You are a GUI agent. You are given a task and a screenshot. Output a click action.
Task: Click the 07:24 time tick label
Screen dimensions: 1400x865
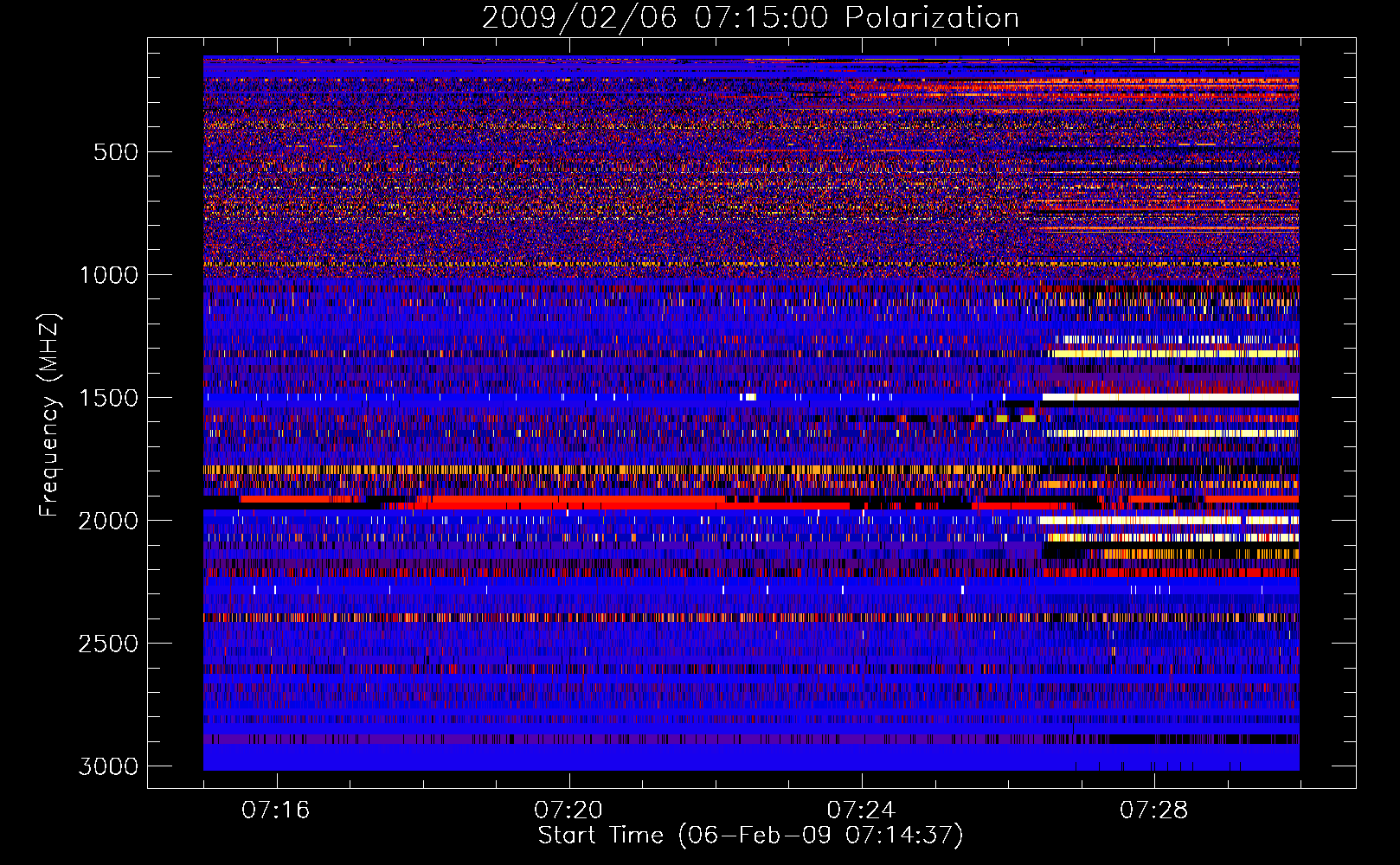[x=861, y=810]
